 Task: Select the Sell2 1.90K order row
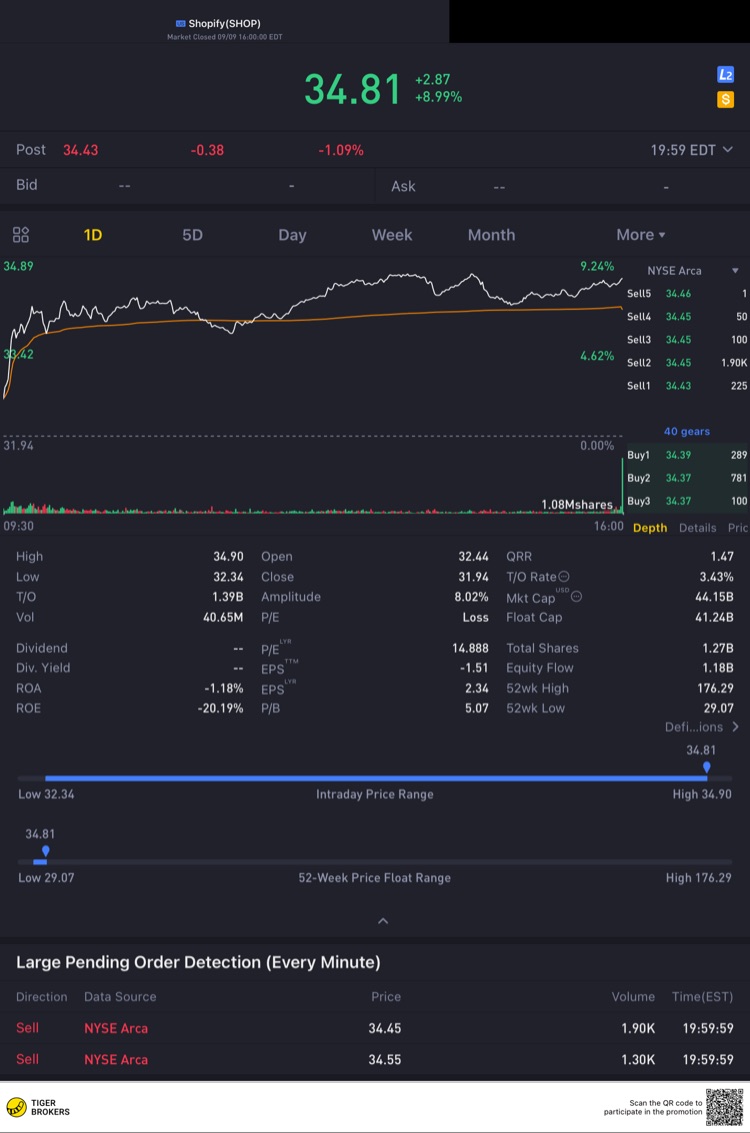pyautogui.click(x=686, y=363)
